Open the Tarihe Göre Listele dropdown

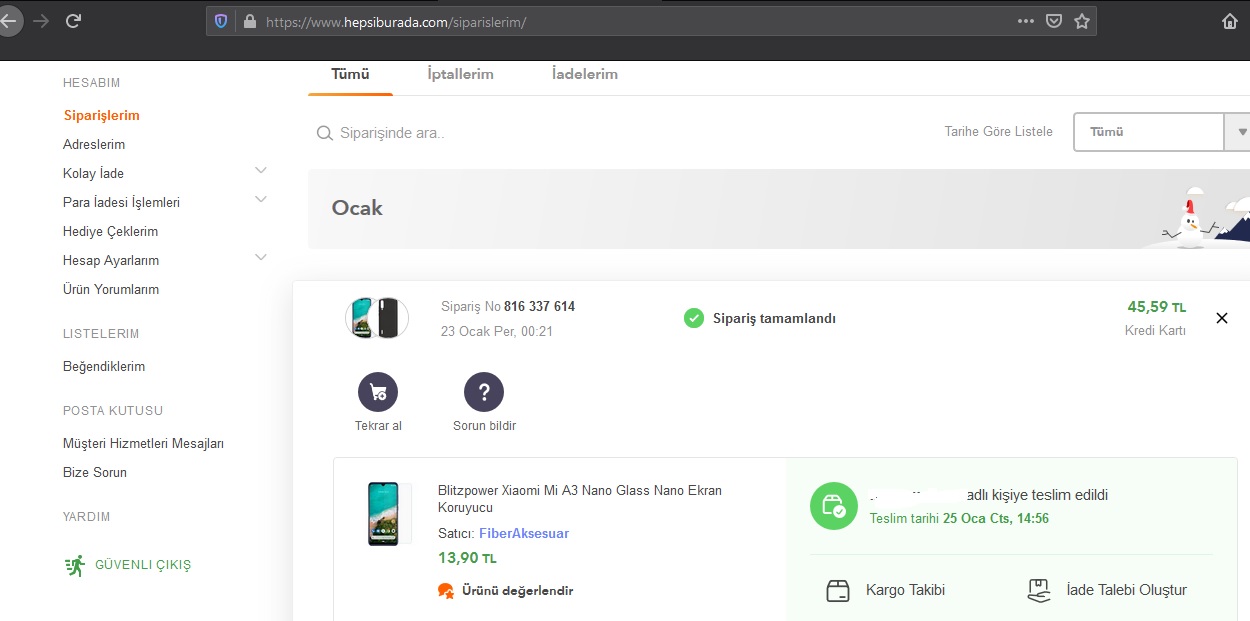(x=1161, y=132)
